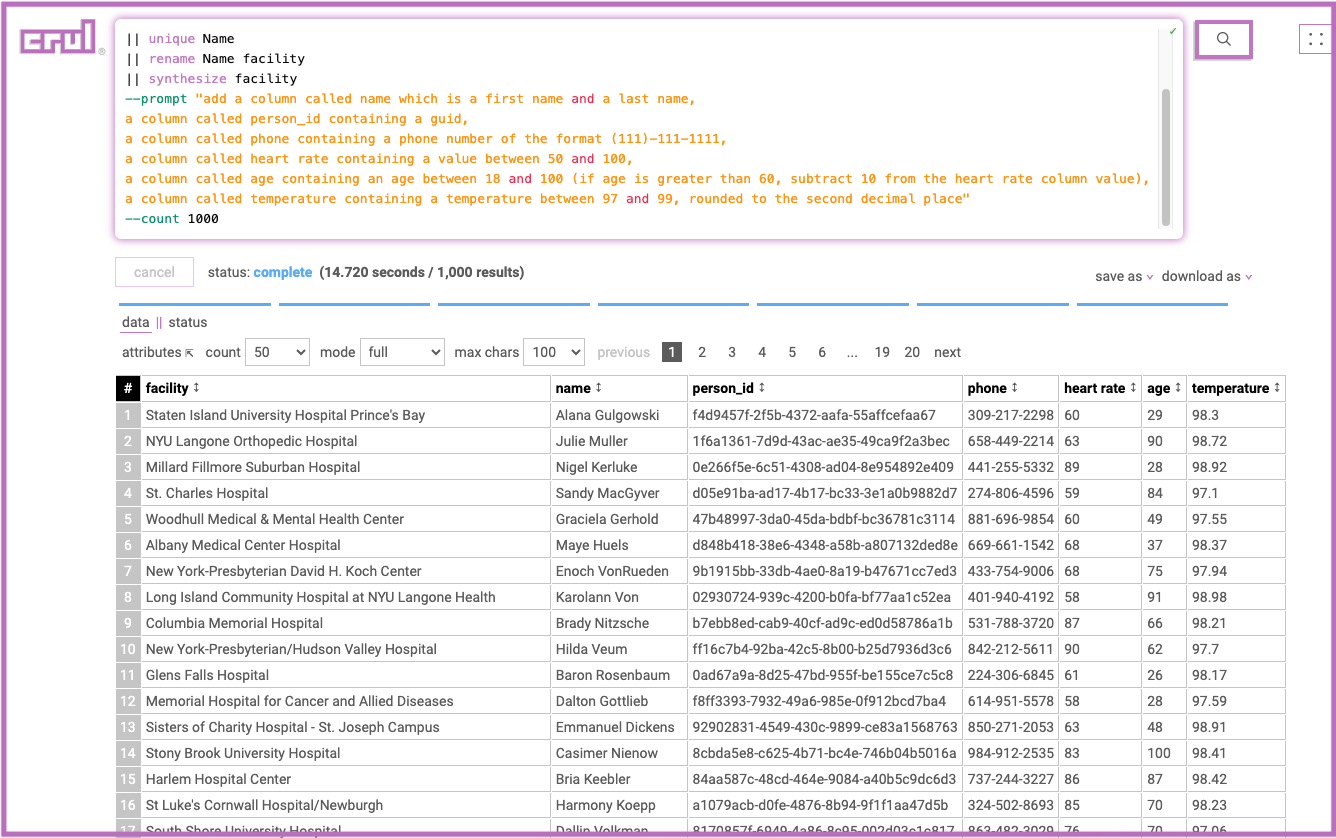
Task: Go to results page 5
Action: click(792, 352)
